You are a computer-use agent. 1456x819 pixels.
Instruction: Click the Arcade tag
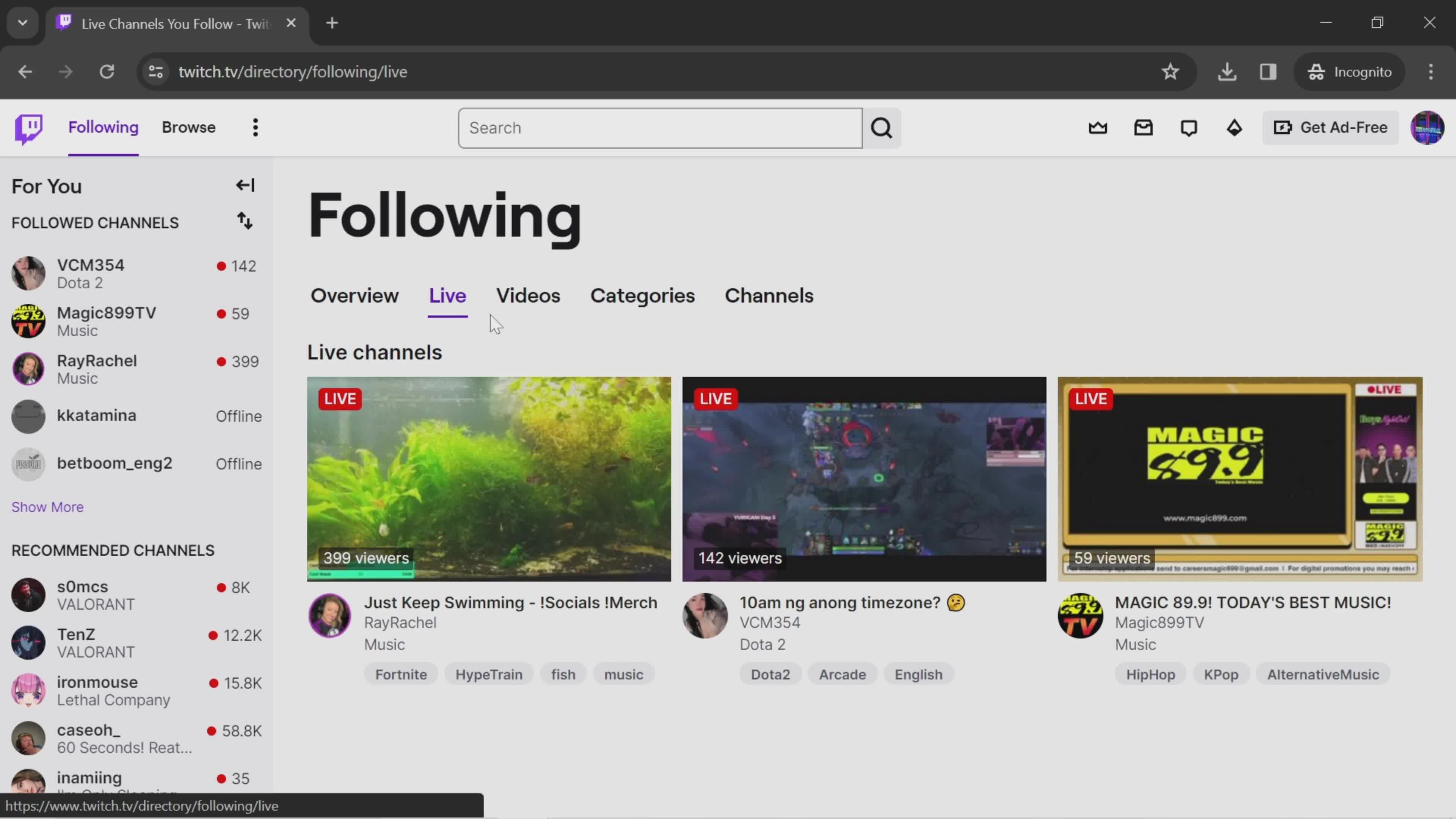[x=842, y=674]
